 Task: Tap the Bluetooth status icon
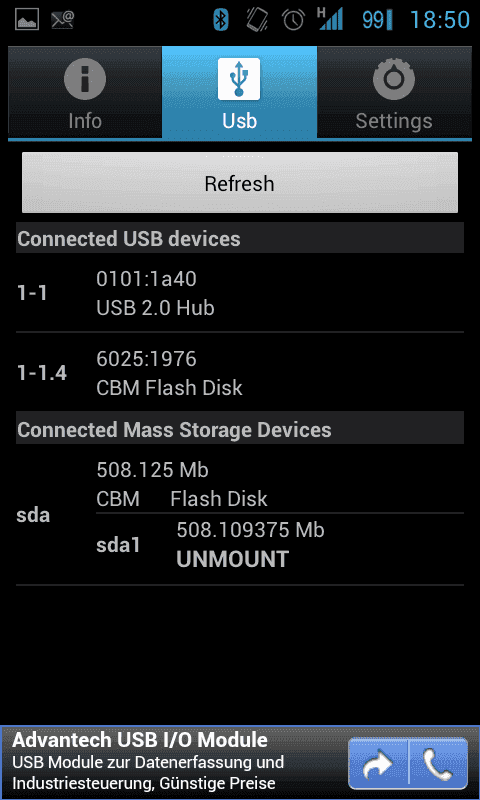221,20
